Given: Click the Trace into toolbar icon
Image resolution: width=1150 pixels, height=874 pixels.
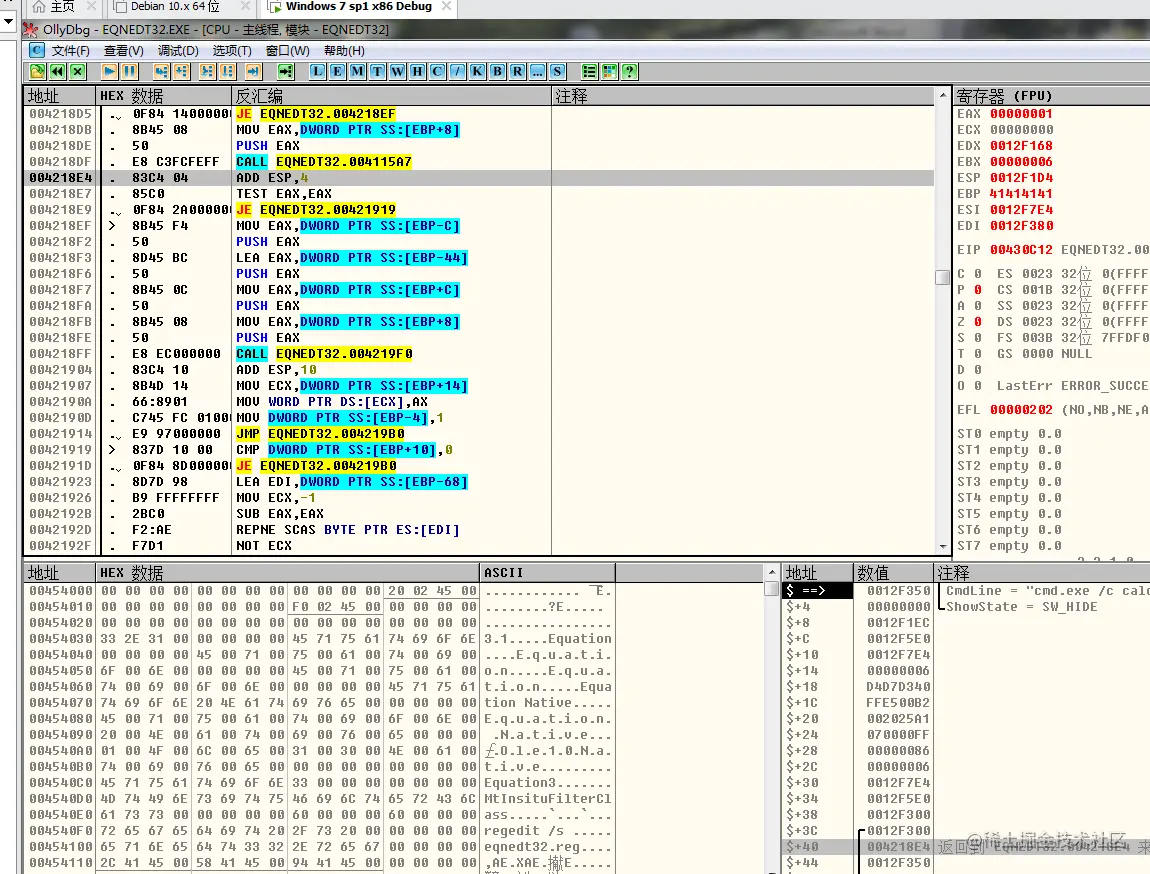Looking at the screenshot, I should [208, 71].
